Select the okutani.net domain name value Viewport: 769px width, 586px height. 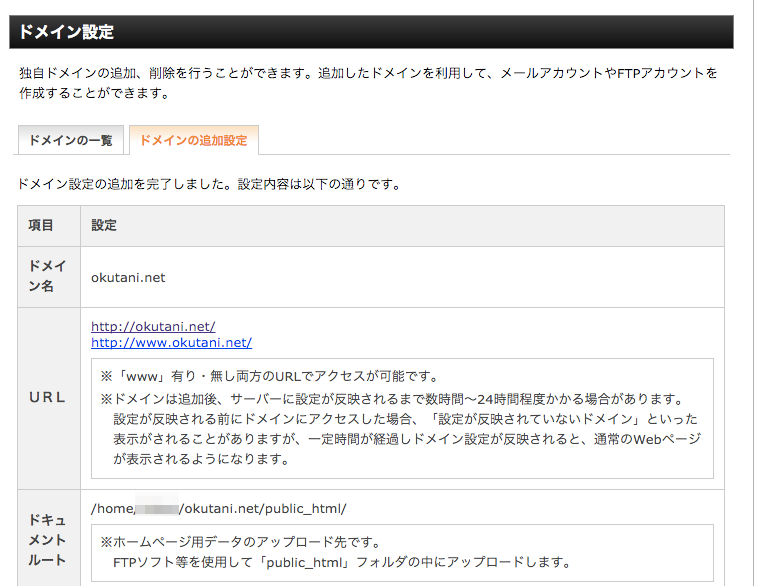(128, 278)
